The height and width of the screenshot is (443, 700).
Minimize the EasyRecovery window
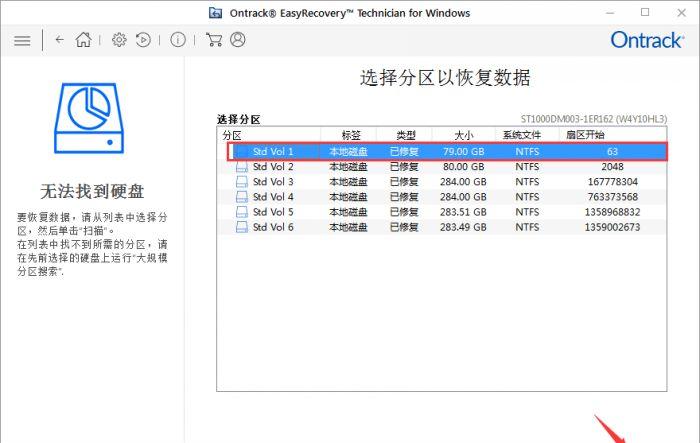coord(610,13)
